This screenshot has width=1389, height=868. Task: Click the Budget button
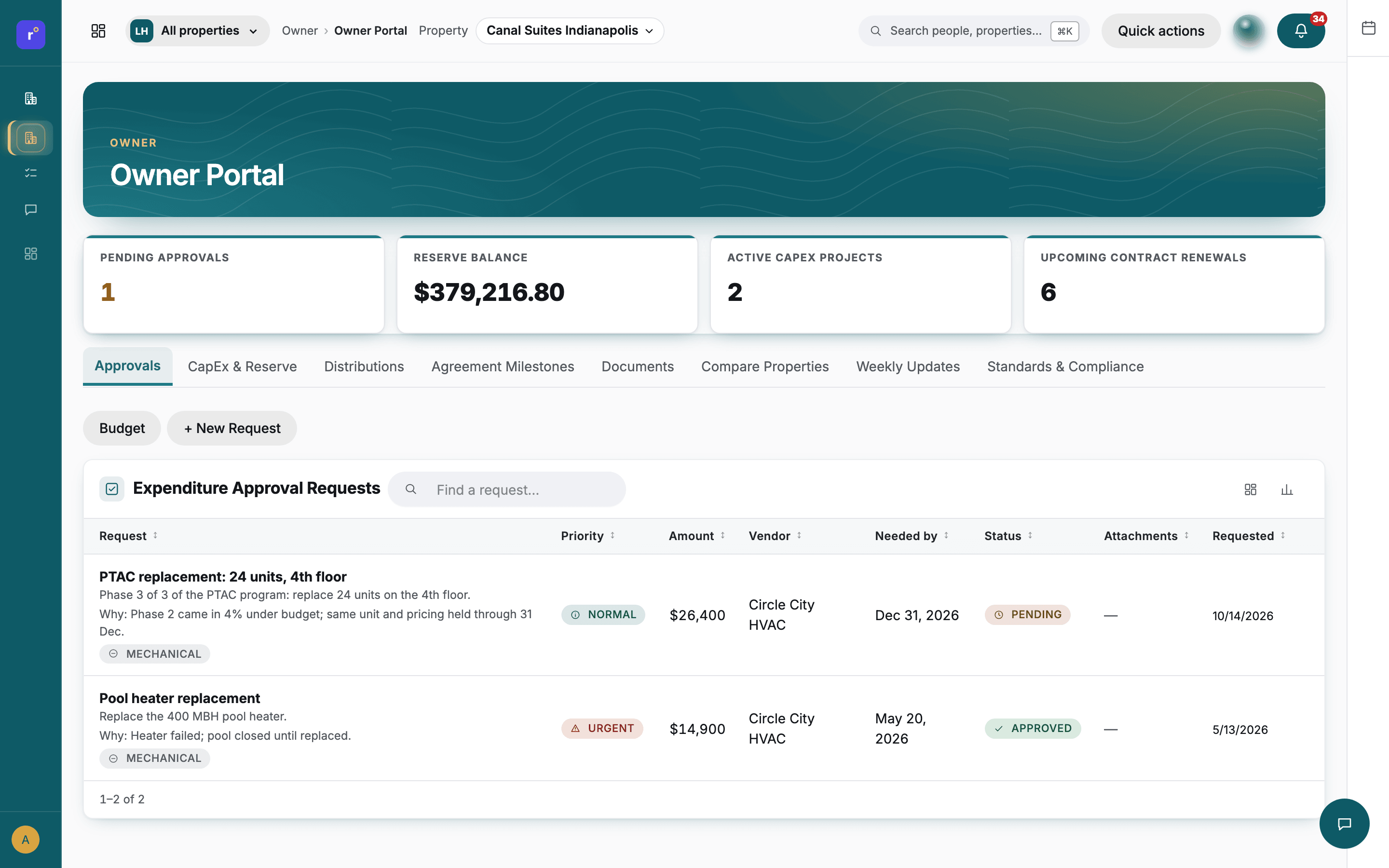pyautogui.click(x=122, y=428)
